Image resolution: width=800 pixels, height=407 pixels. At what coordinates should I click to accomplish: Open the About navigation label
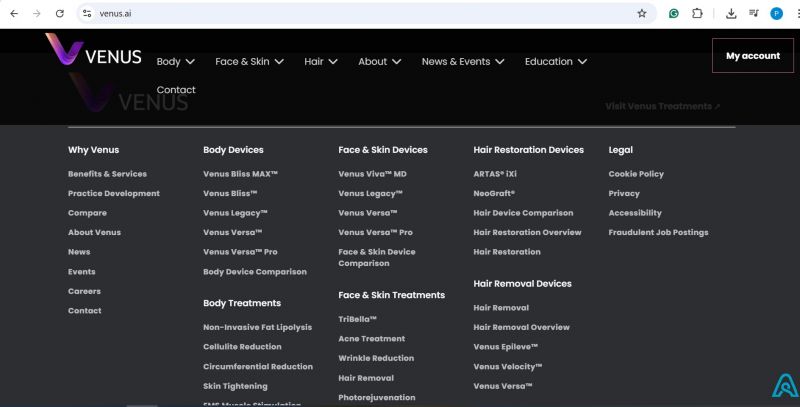pyautogui.click(x=372, y=62)
